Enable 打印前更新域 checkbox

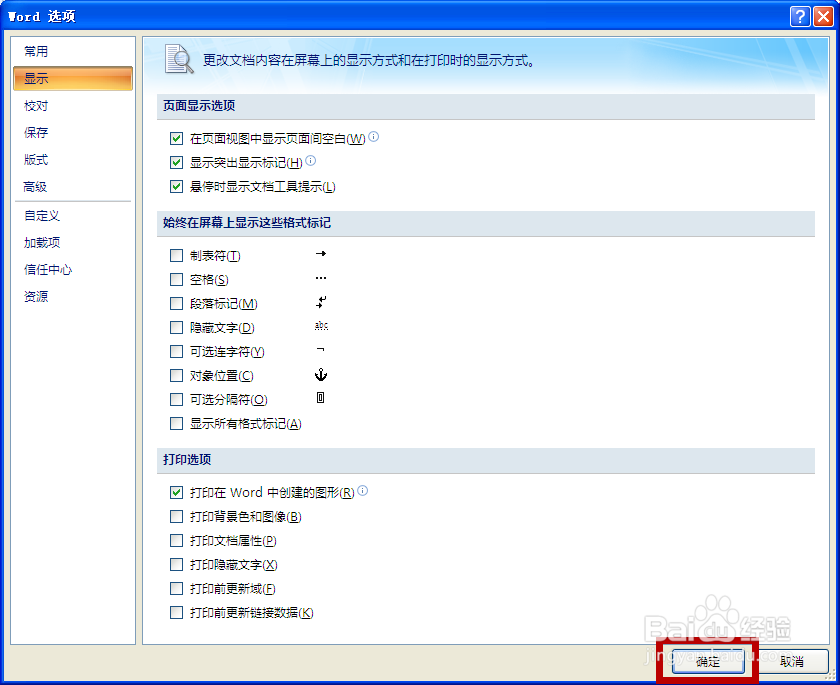click(x=176, y=589)
